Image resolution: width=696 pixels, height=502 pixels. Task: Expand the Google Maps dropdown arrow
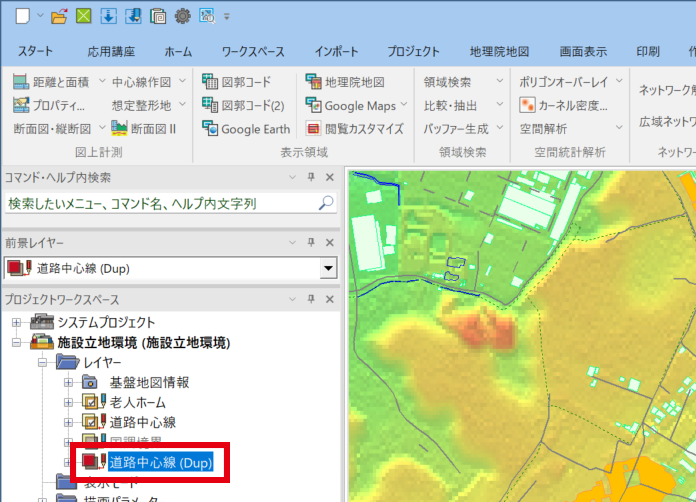pos(403,105)
